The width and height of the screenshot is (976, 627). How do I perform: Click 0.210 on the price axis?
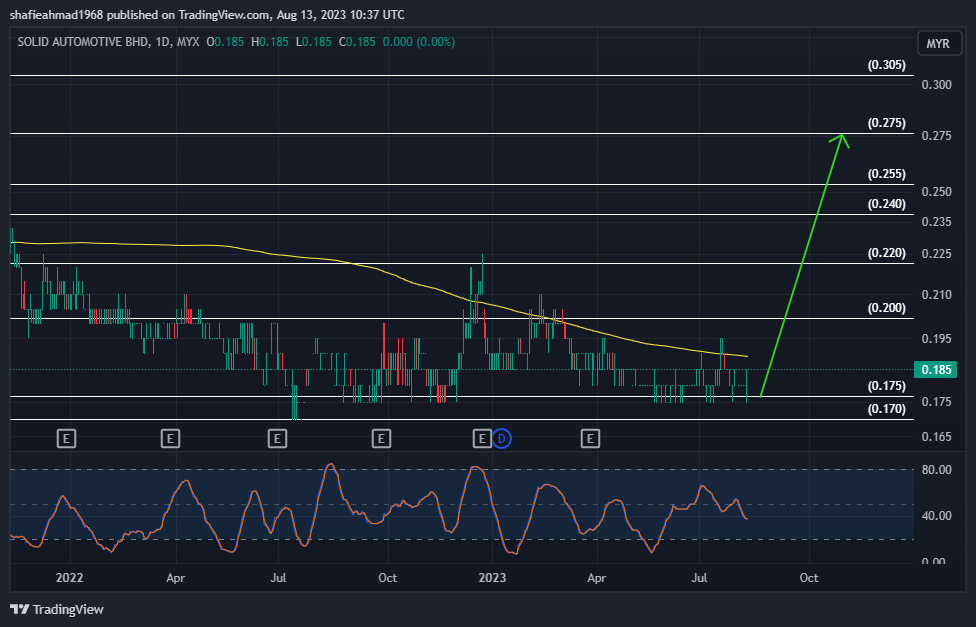(936, 295)
